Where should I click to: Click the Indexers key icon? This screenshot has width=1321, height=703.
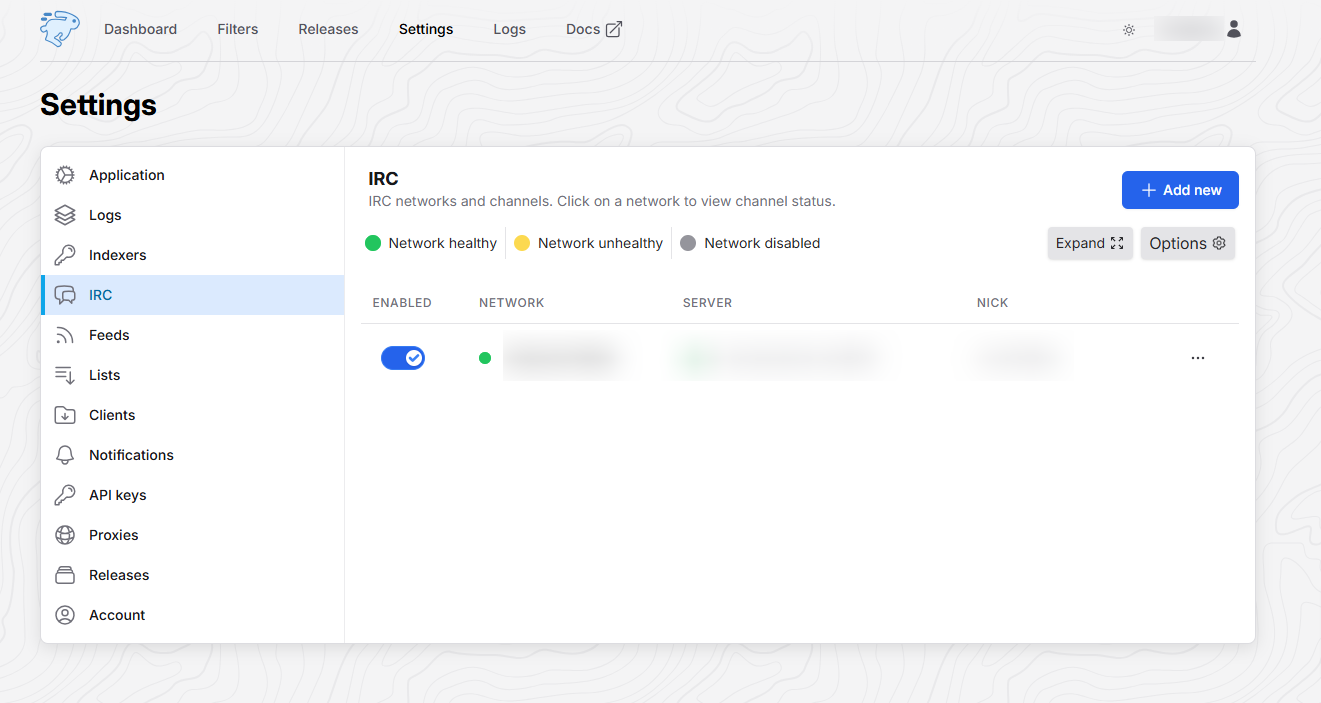[x=65, y=255]
